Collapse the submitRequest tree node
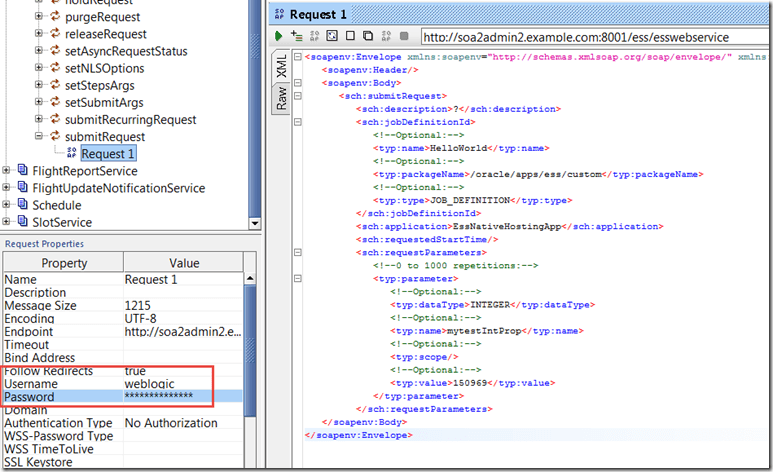The image size is (773, 472). tap(38, 137)
